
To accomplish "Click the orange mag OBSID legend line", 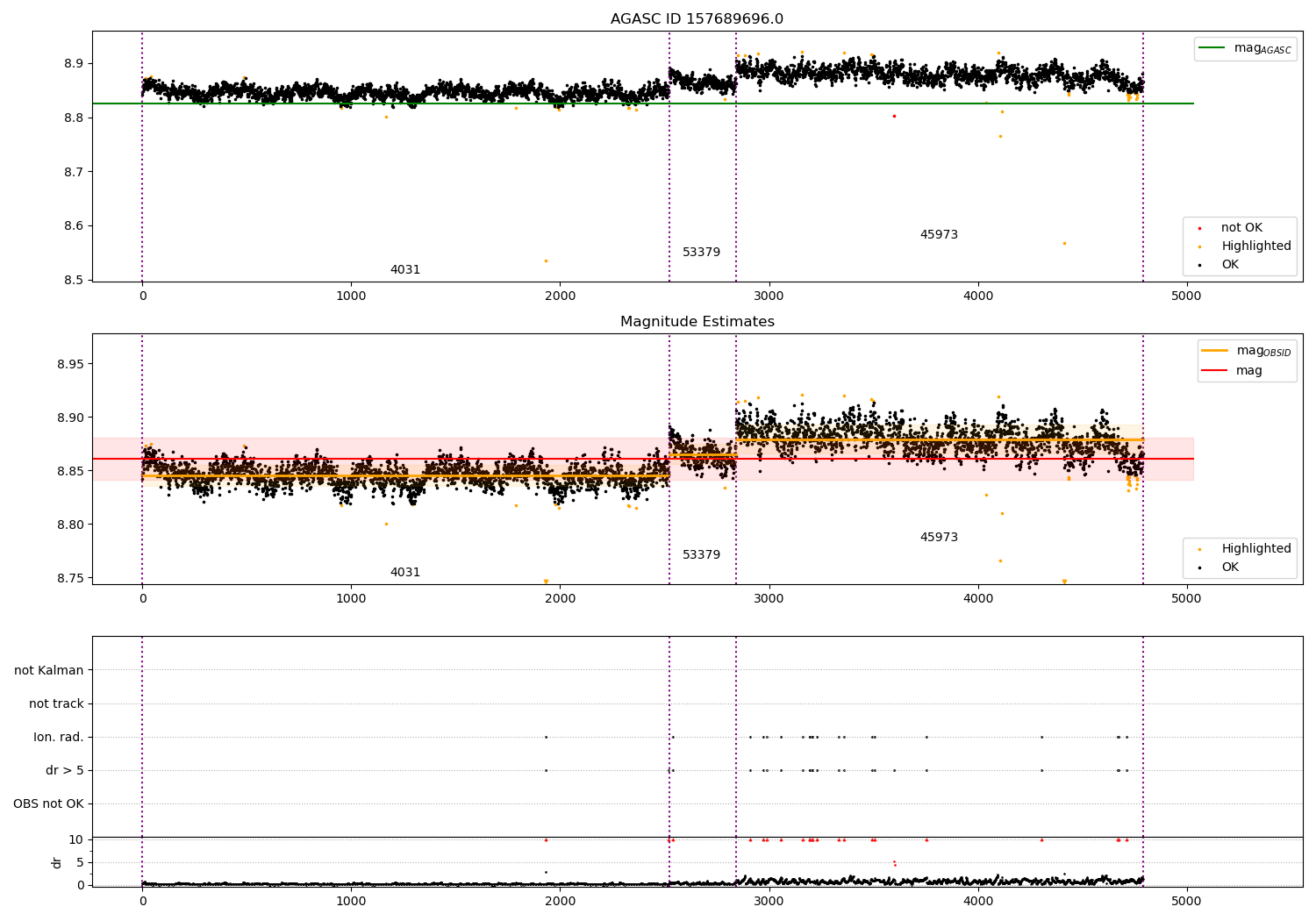I will pyautogui.click(x=1215, y=350).
